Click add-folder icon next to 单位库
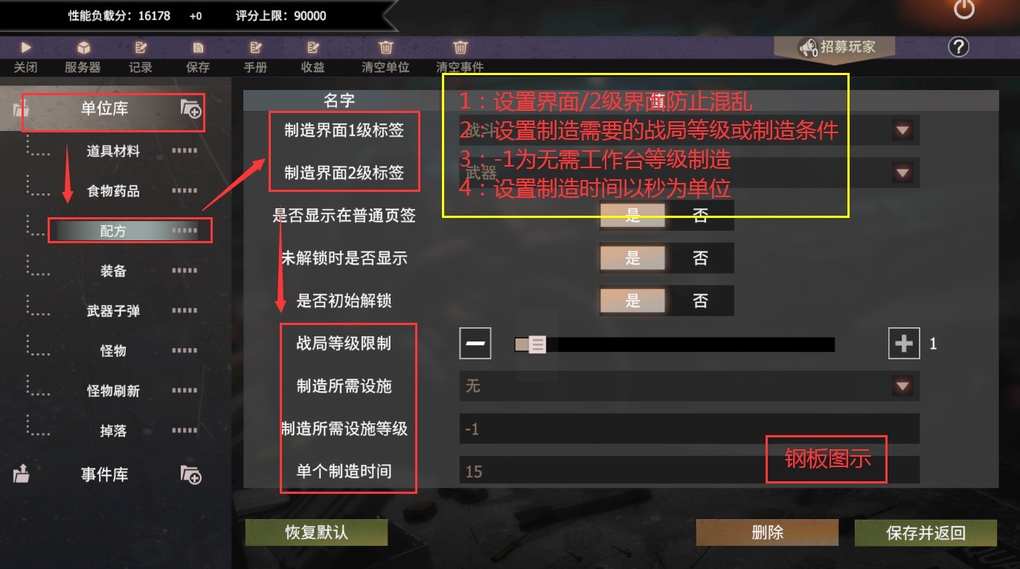The width and height of the screenshot is (1020, 569). coord(191,109)
